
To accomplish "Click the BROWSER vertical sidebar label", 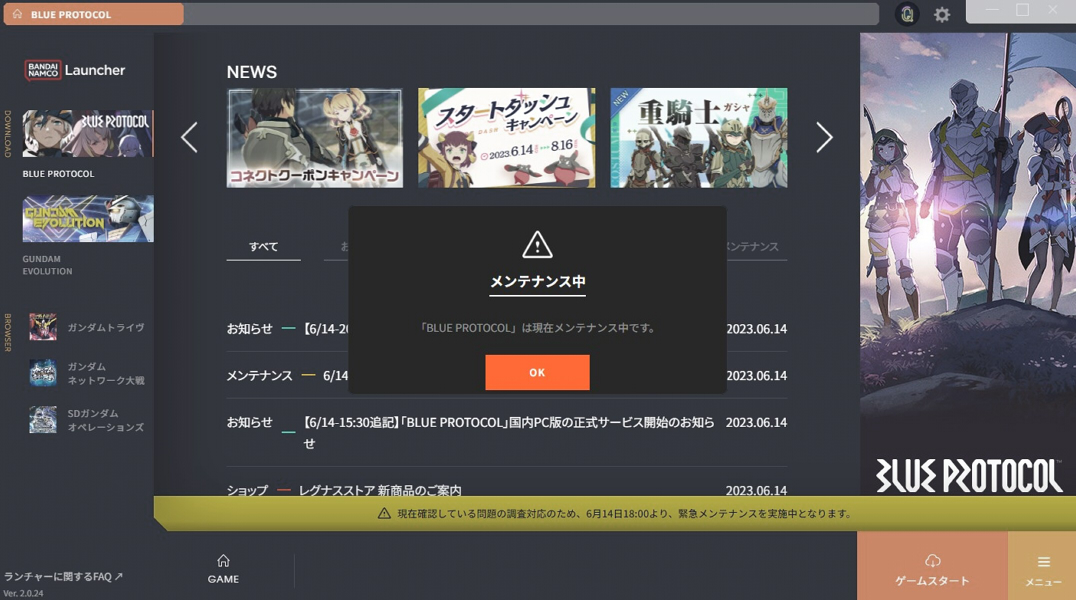I will click(8, 332).
